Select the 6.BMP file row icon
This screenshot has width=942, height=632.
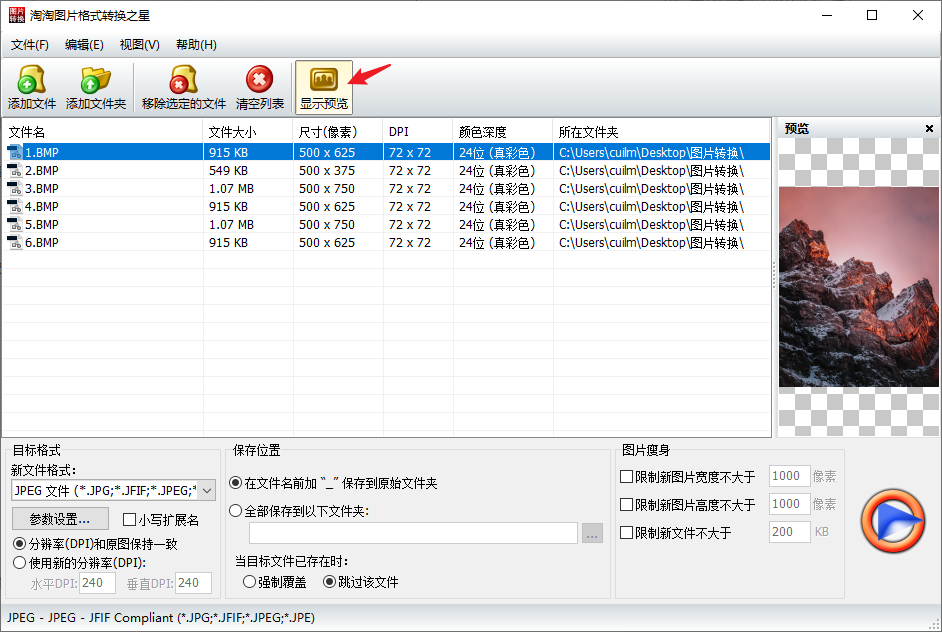pos(15,243)
